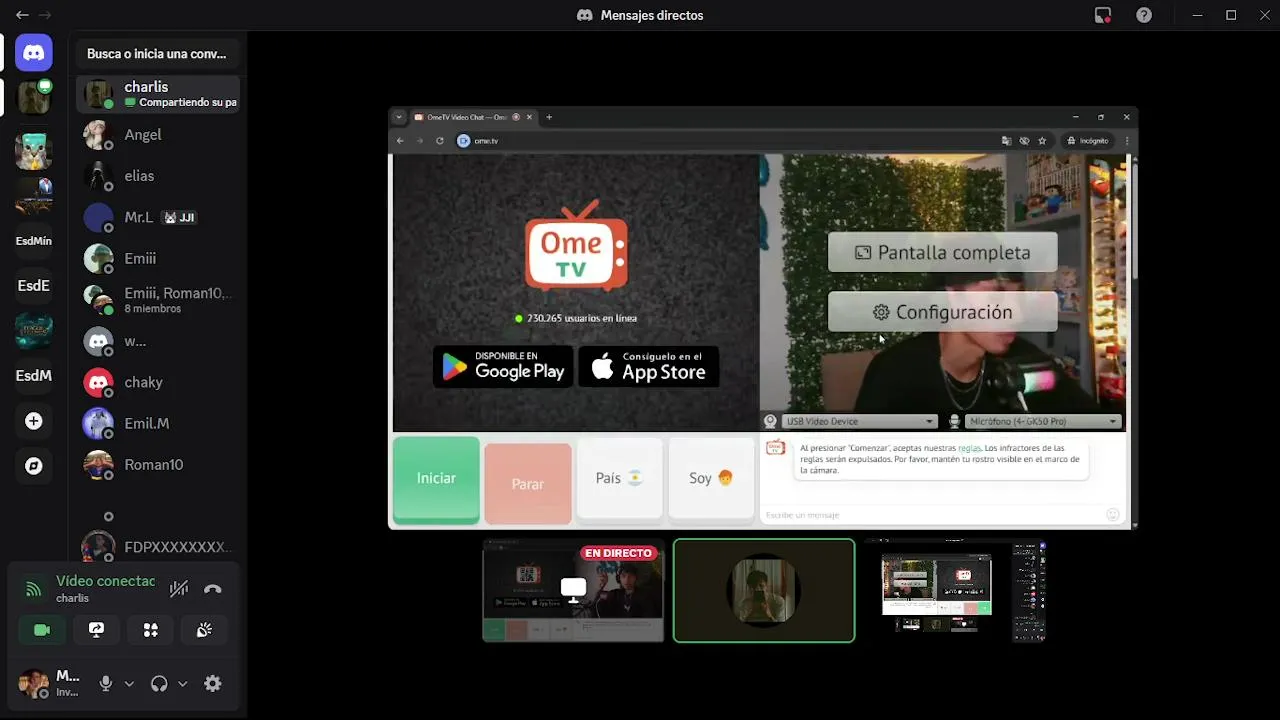Open the elias direct message
The width and height of the screenshot is (1280, 720).
click(x=158, y=176)
